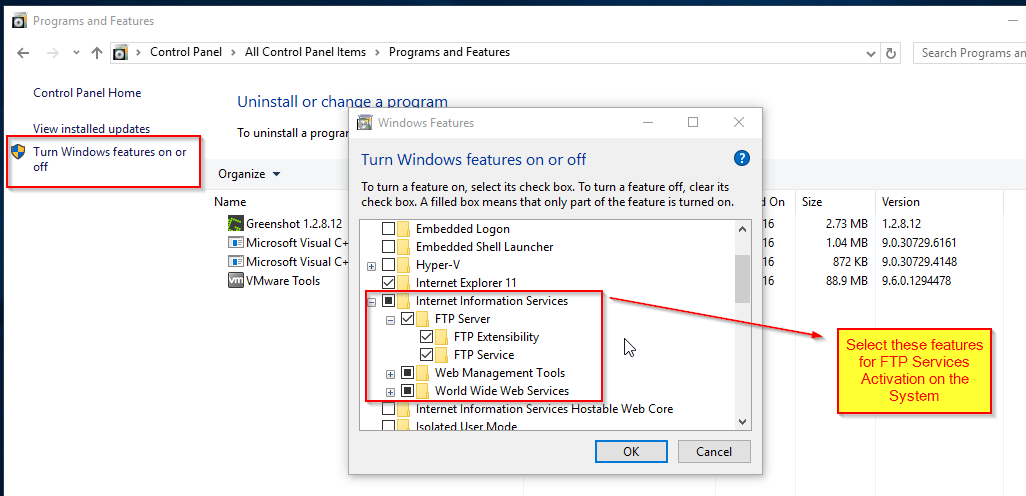Image resolution: width=1026 pixels, height=496 pixels.
Task: Confirm Windows Features with OK button
Action: pos(631,452)
